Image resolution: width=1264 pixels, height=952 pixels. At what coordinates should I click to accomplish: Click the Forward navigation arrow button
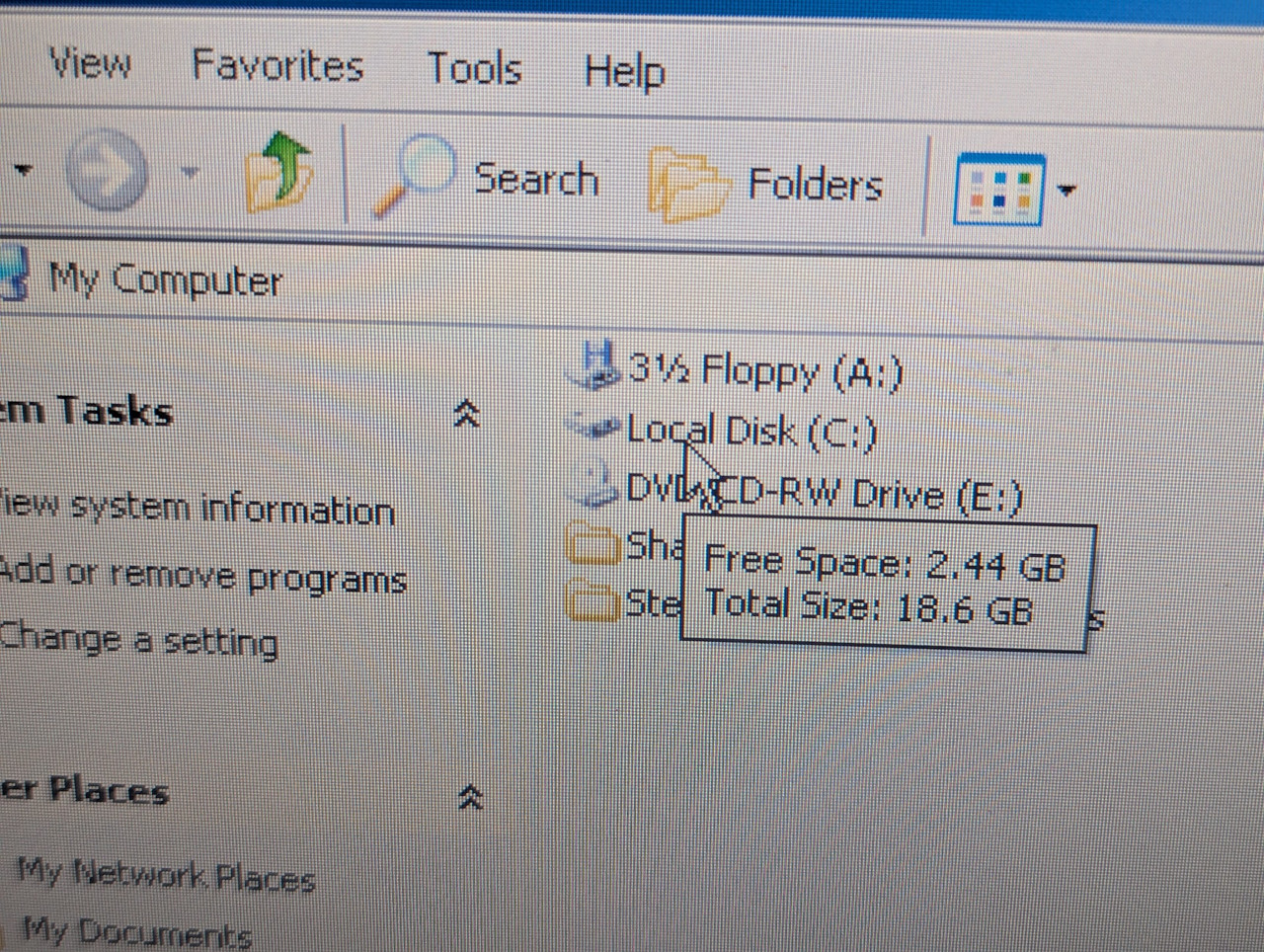click(107, 170)
